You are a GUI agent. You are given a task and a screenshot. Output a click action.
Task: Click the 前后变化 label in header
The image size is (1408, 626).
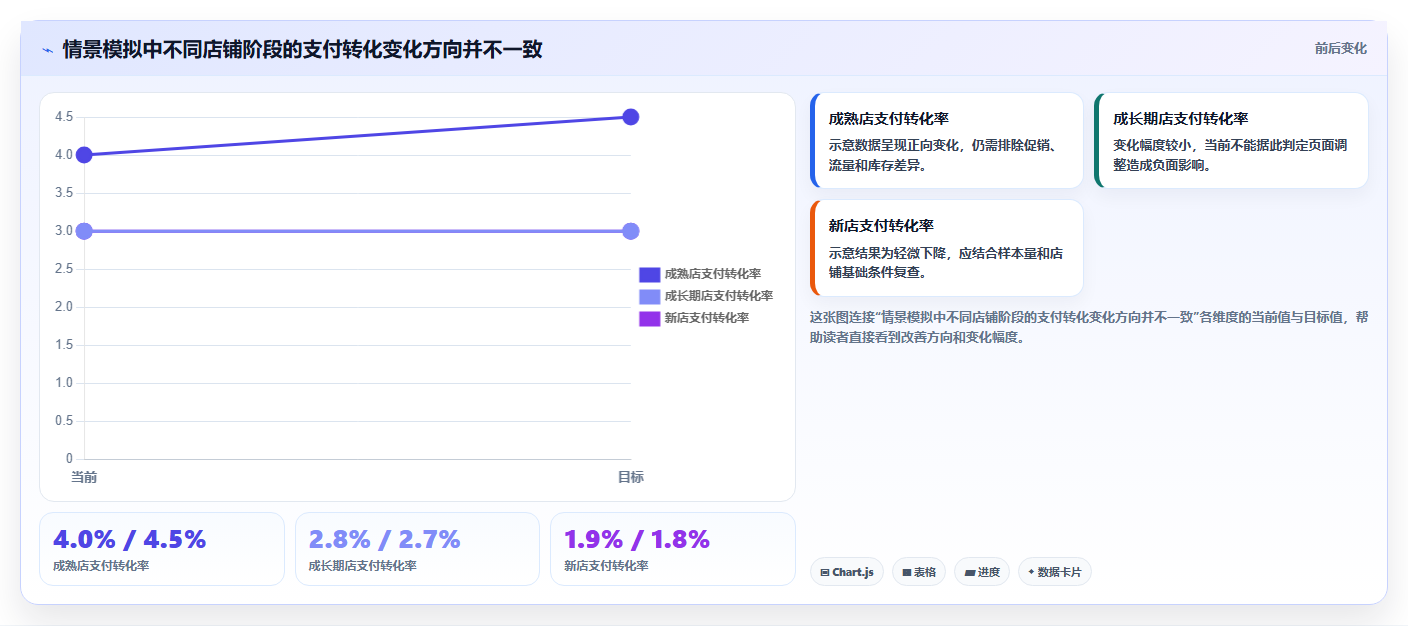pyautogui.click(x=1340, y=49)
